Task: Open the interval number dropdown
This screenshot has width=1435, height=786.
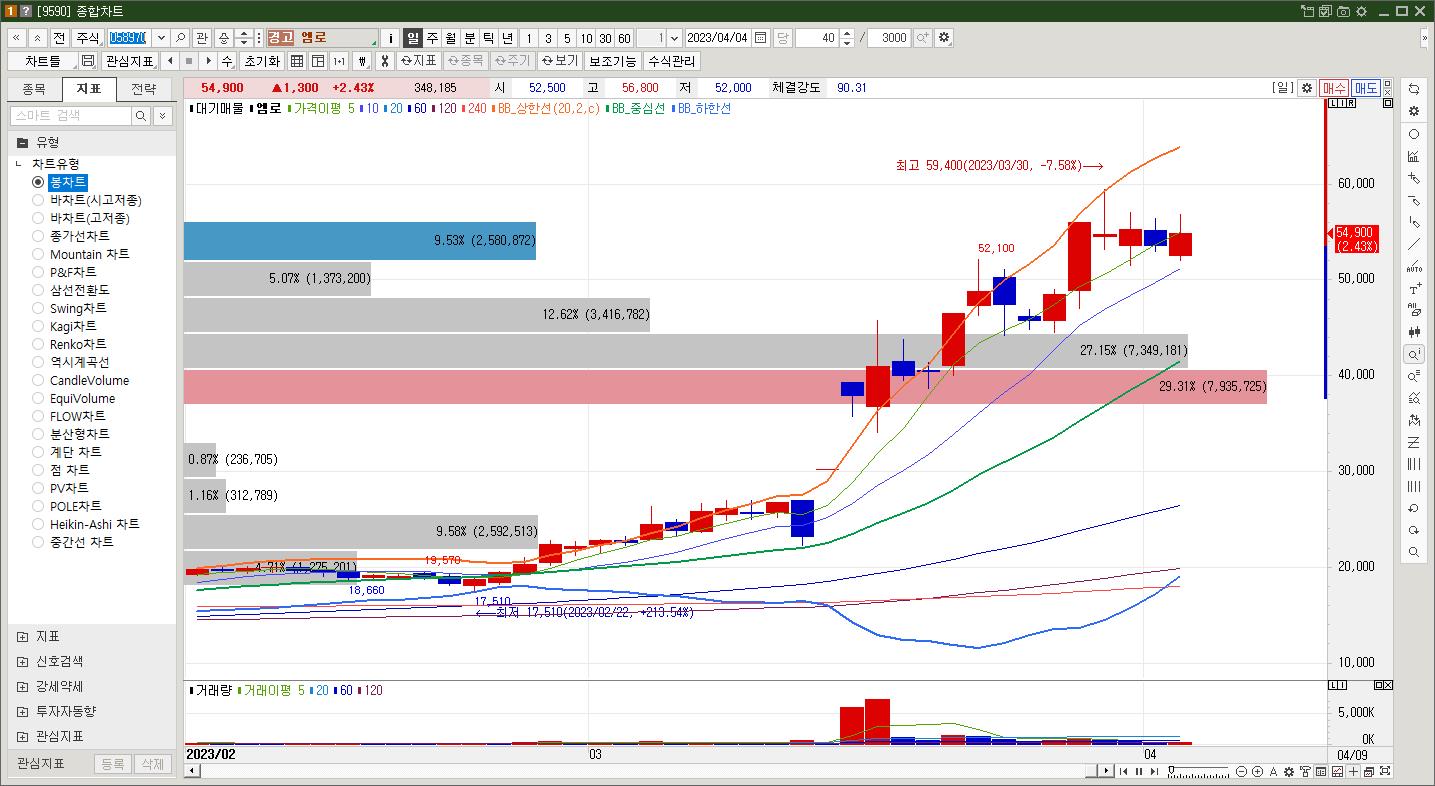Action: (674, 38)
